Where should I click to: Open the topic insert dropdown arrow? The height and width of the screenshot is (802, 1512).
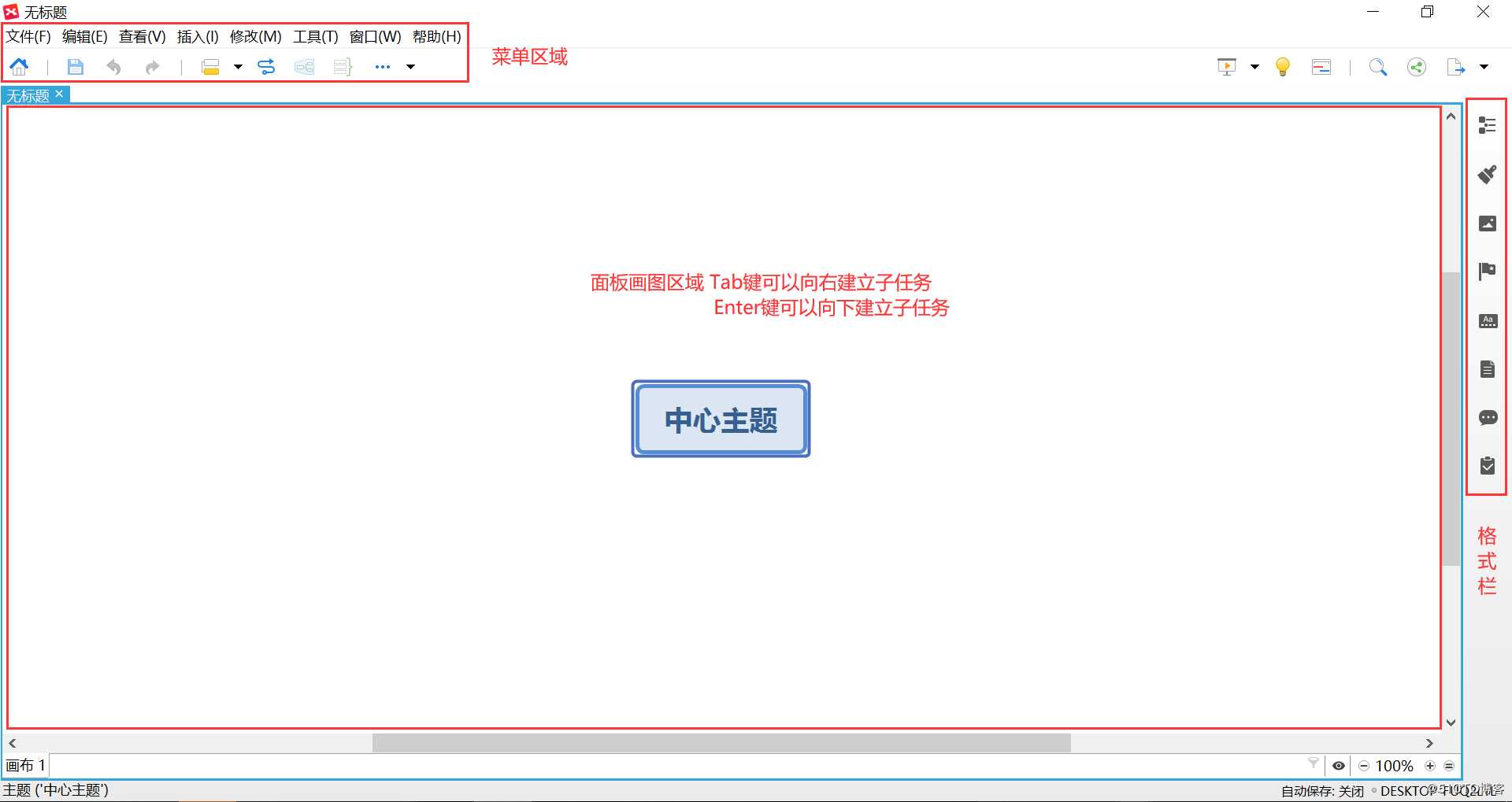238,67
